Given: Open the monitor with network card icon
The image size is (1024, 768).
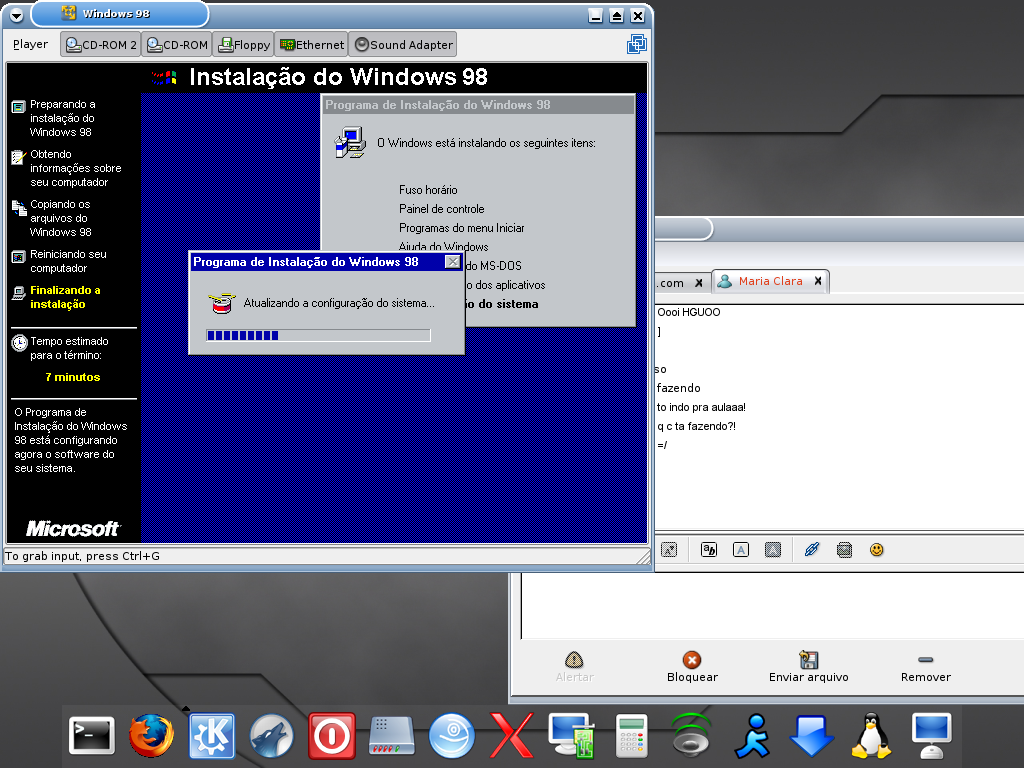Looking at the screenshot, I should (571, 735).
